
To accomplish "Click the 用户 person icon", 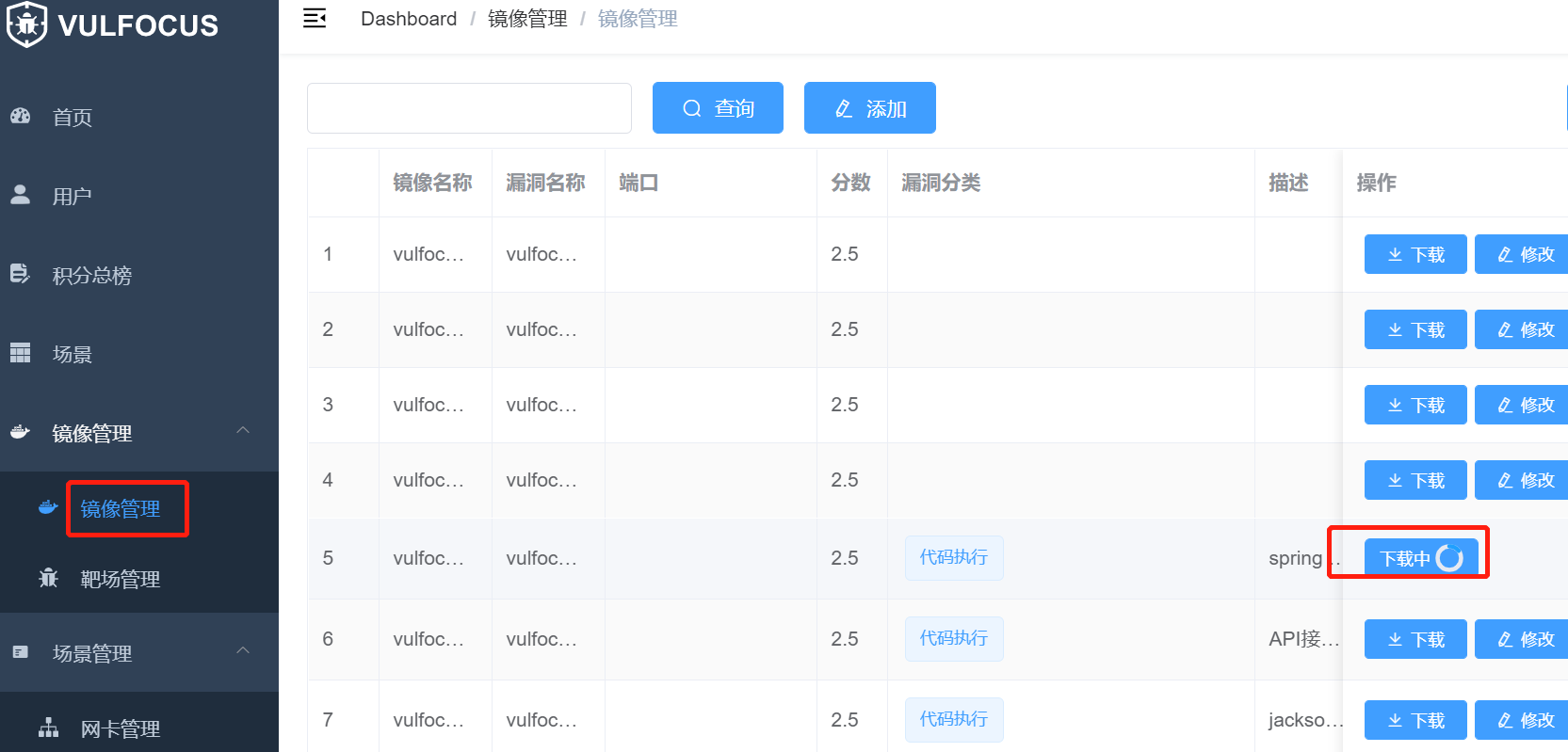I will [20, 194].
